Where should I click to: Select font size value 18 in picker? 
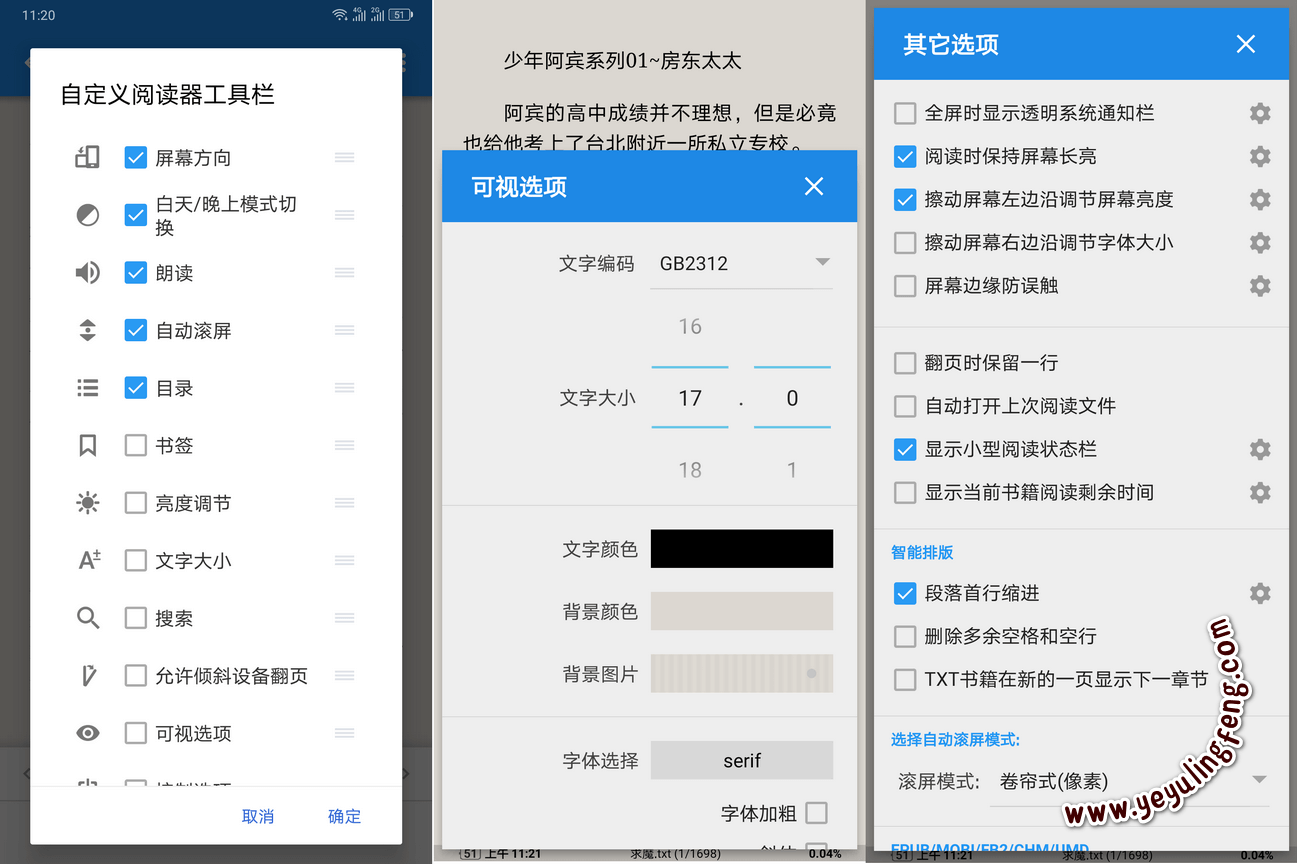click(690, 470)
